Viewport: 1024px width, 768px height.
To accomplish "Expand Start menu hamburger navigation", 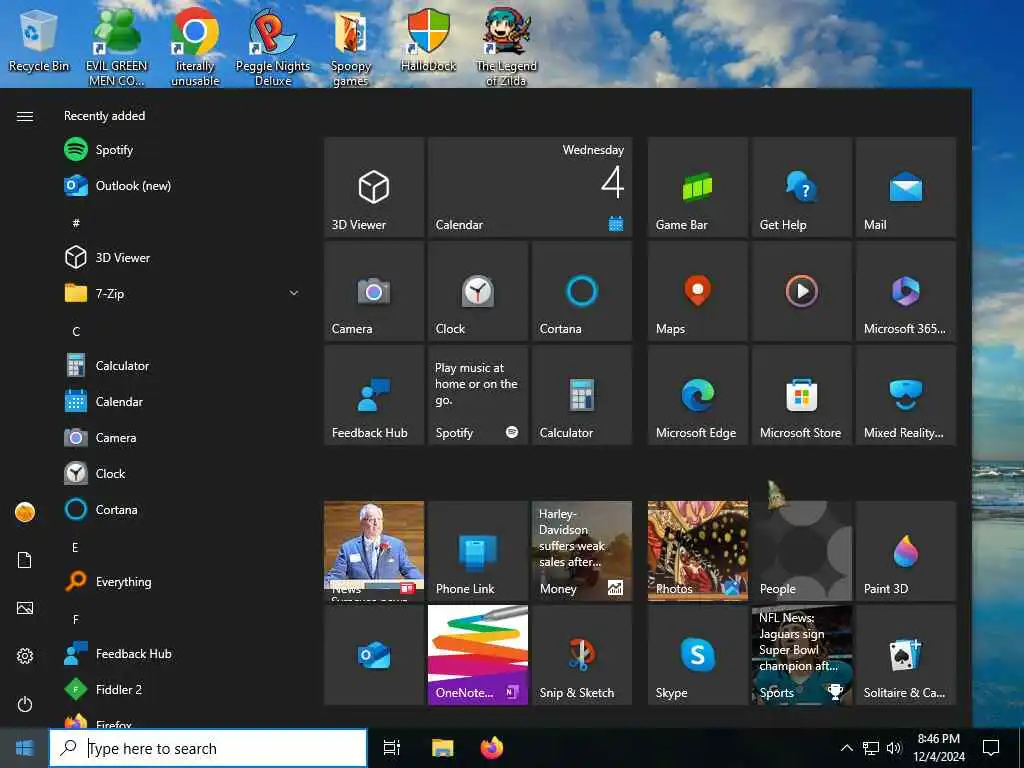I will (x=25, y=116).
